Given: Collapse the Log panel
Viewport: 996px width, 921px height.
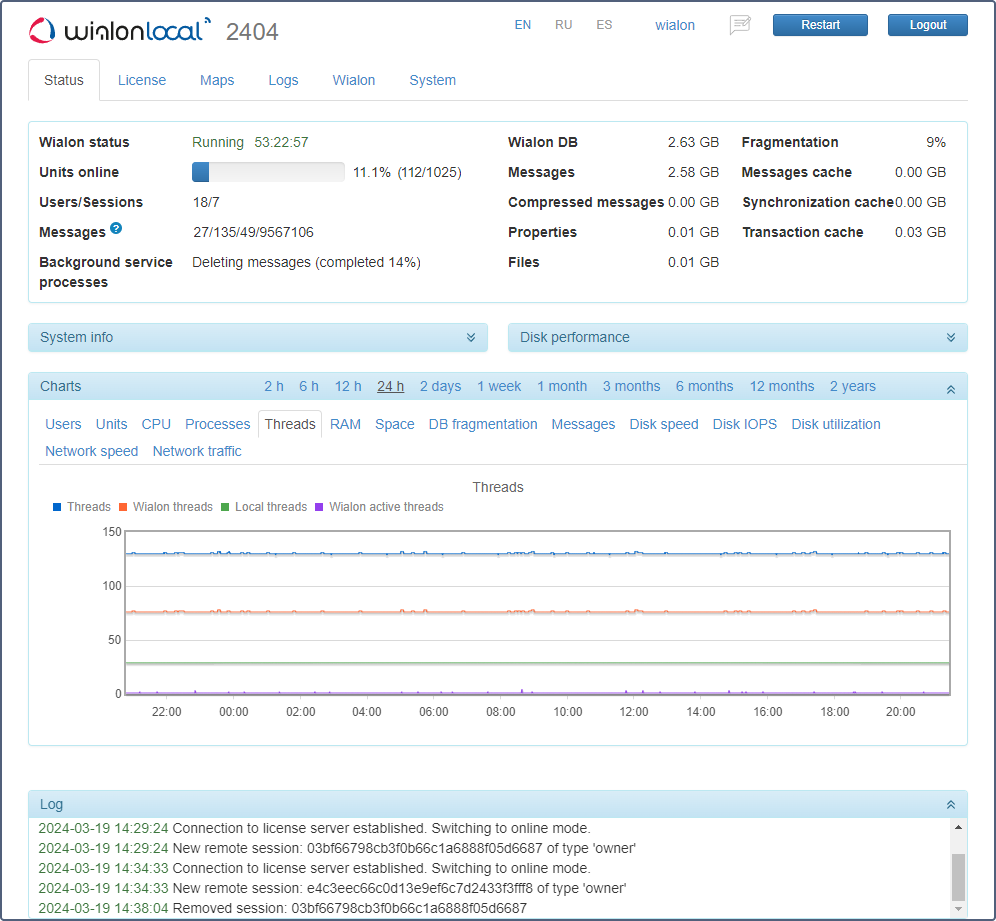Looking at the screenshot, I should tap(950, 805).
